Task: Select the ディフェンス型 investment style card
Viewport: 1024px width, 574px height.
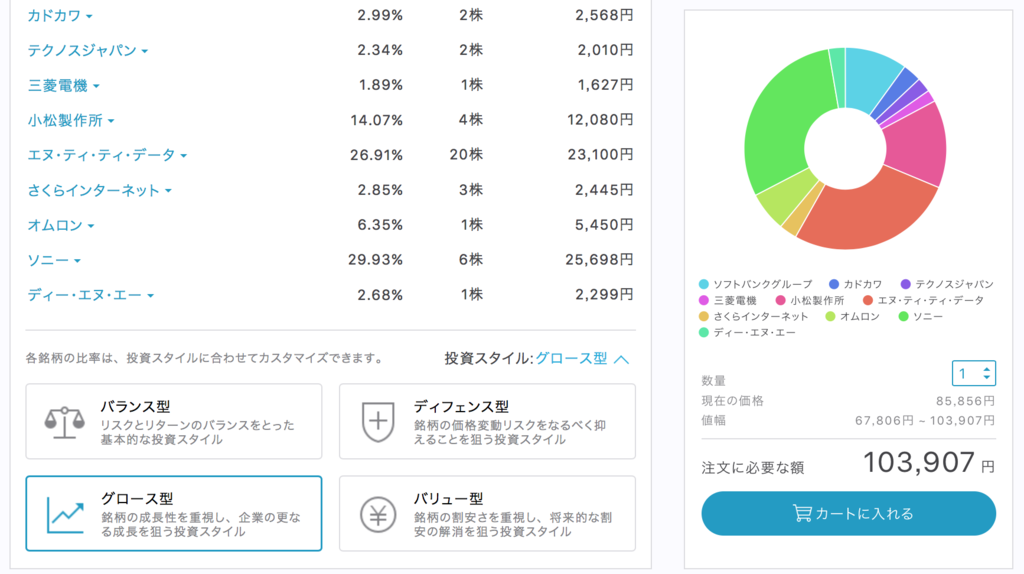Action: 487,421
